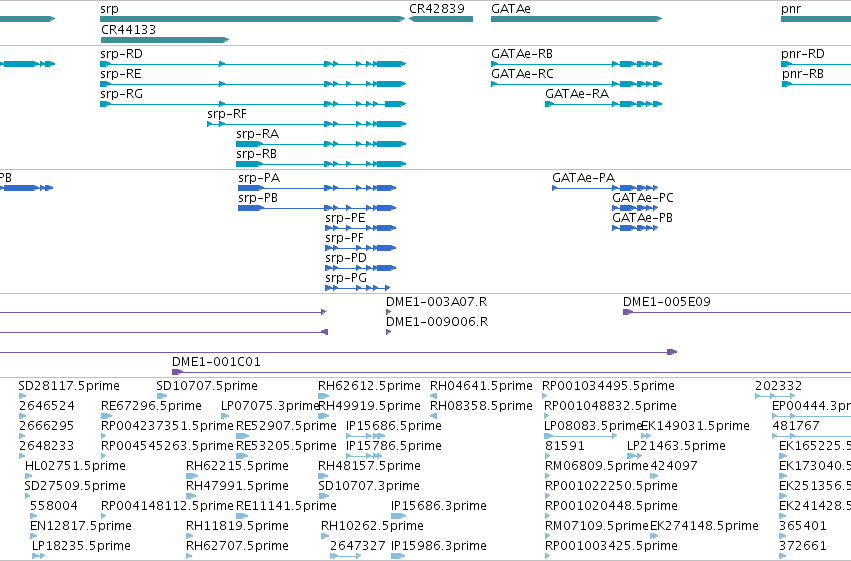Select EST SD27509.5prime

[x=28, y=496]
